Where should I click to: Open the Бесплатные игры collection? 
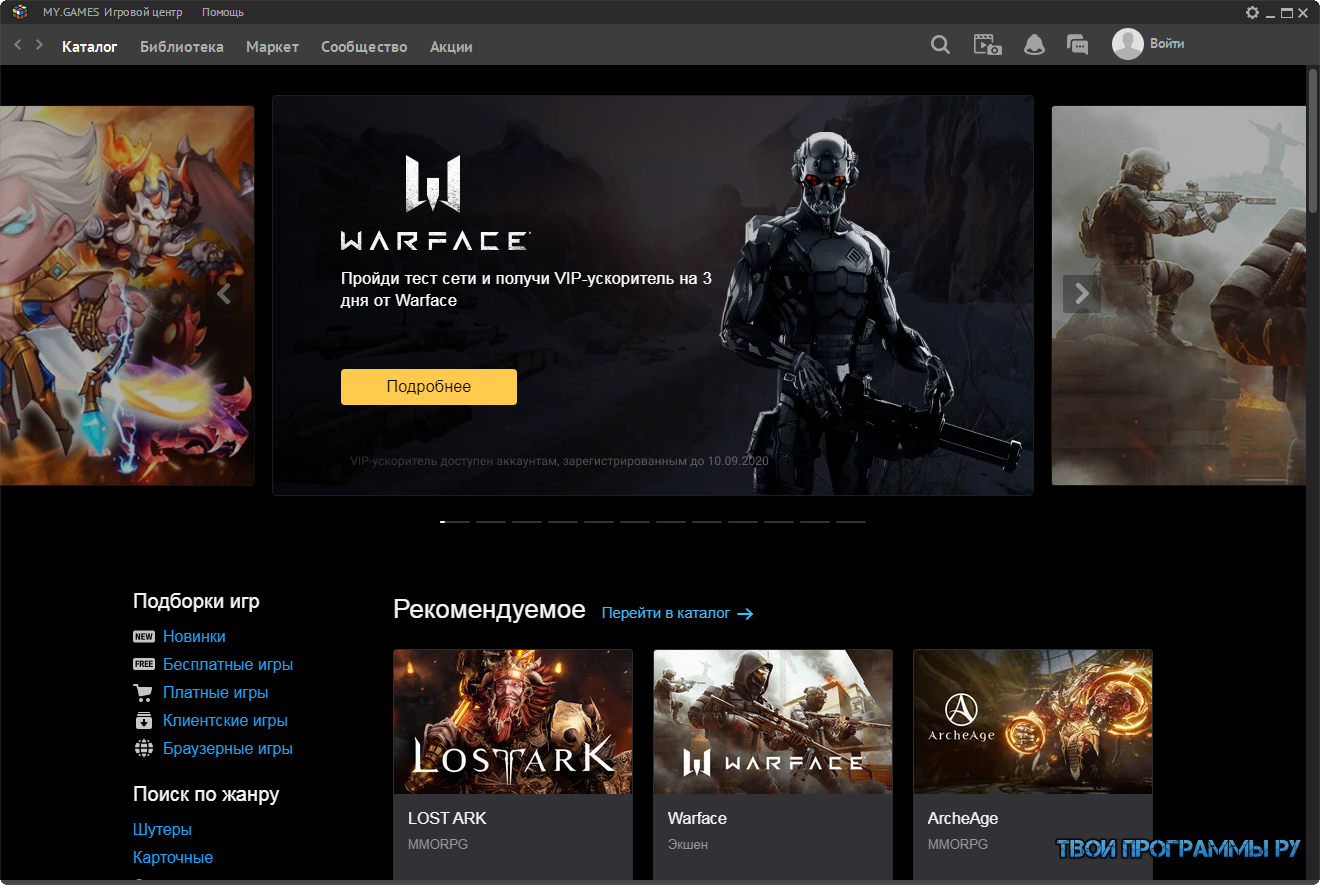[228, 664]
